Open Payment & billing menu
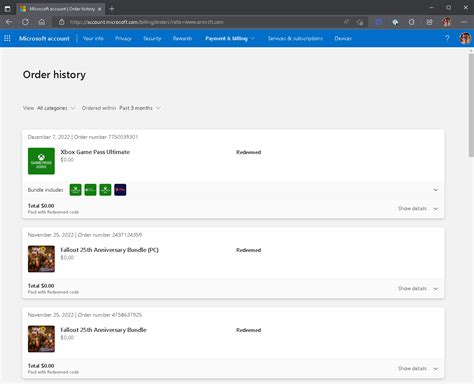 (x=230, y=39)
